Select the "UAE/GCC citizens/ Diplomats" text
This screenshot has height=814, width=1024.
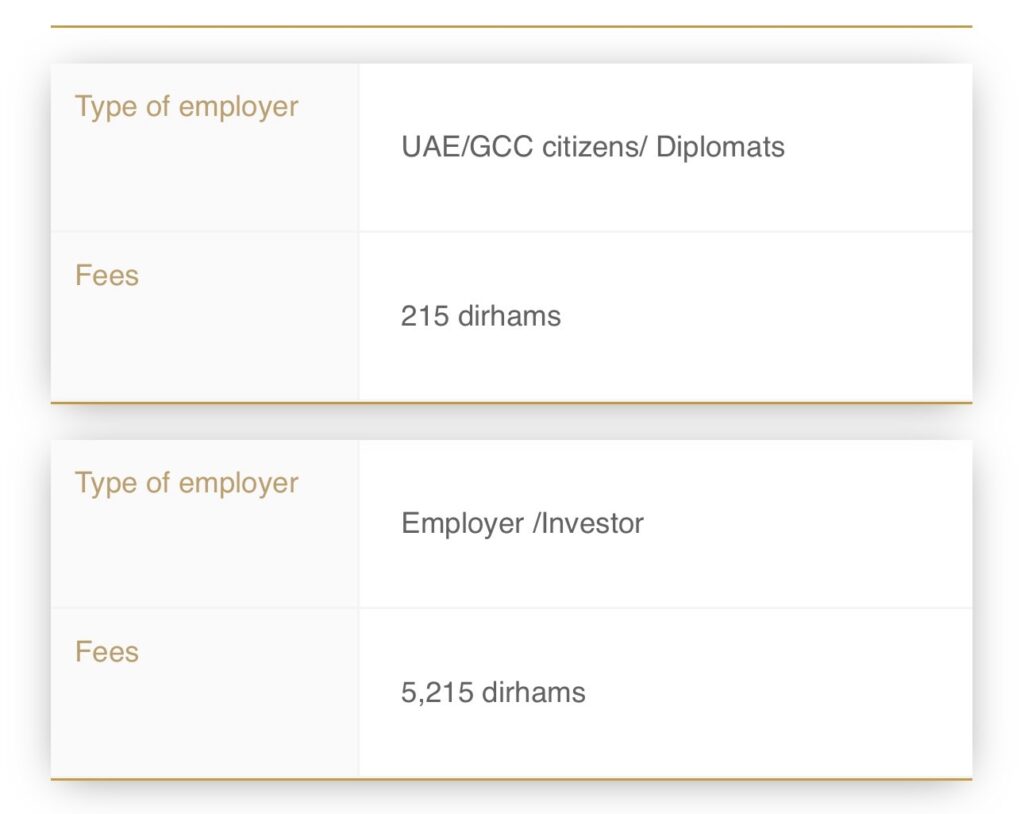[x=592, y=147]
